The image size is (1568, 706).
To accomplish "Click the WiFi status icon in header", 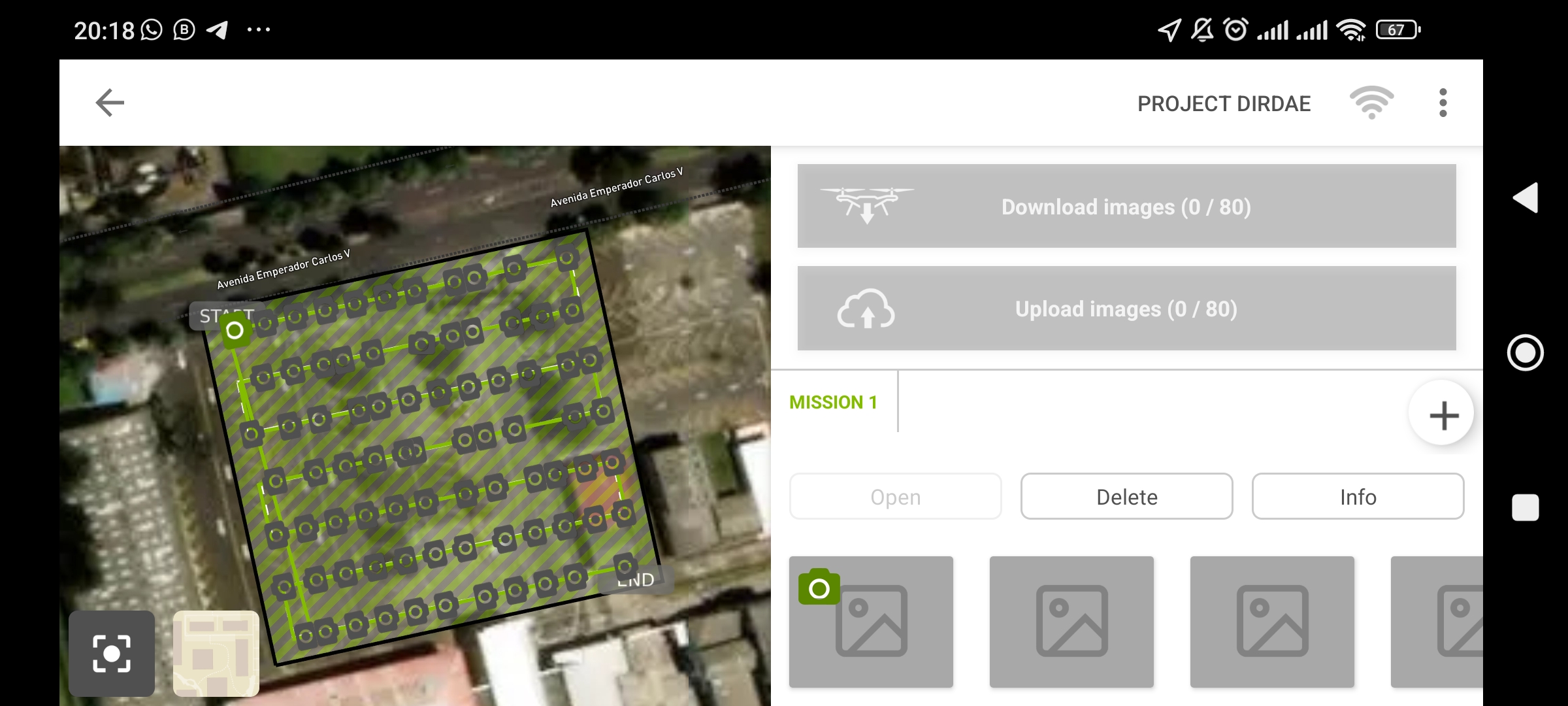I will tap(1373, 101).
